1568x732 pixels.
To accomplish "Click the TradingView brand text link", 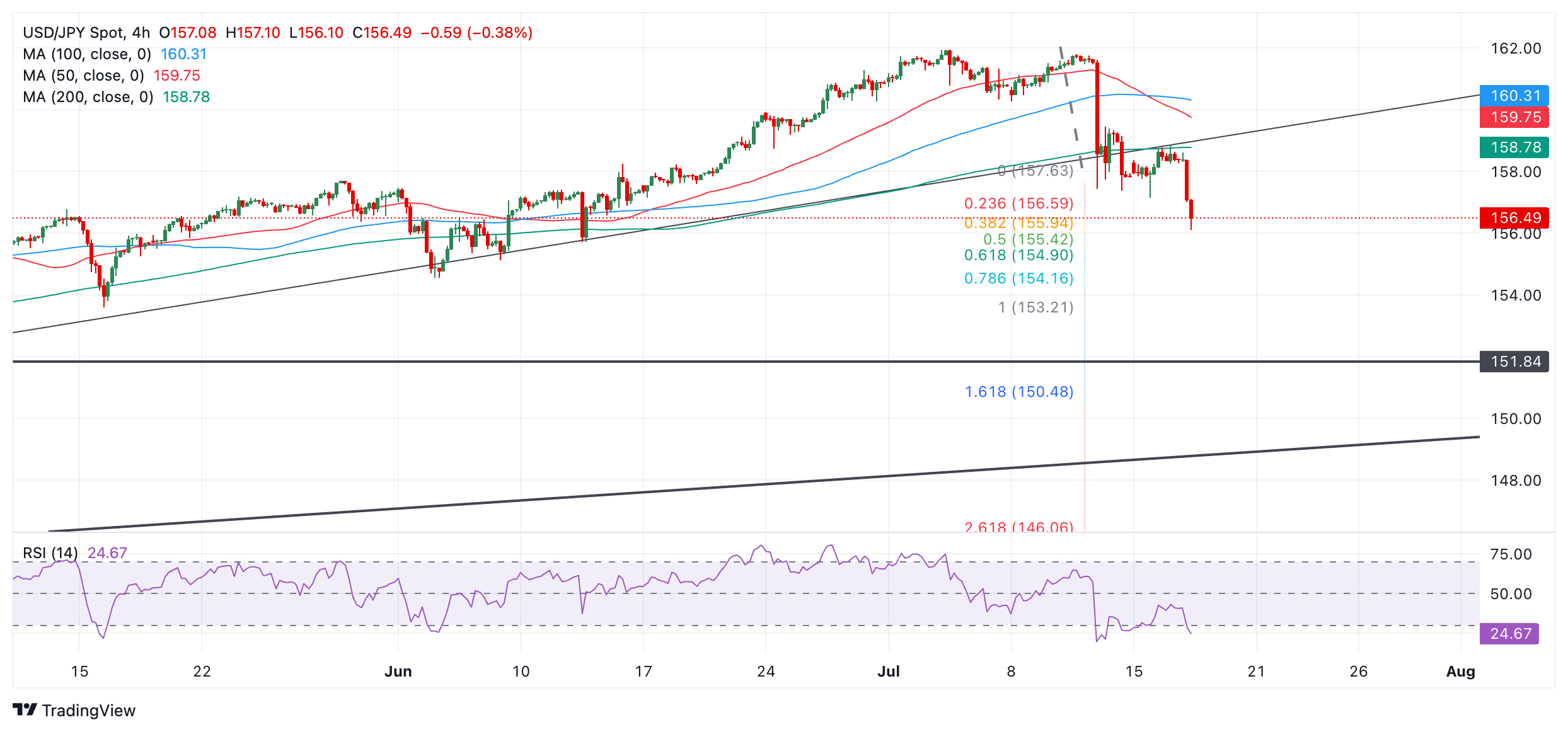I will click(88, 711).
